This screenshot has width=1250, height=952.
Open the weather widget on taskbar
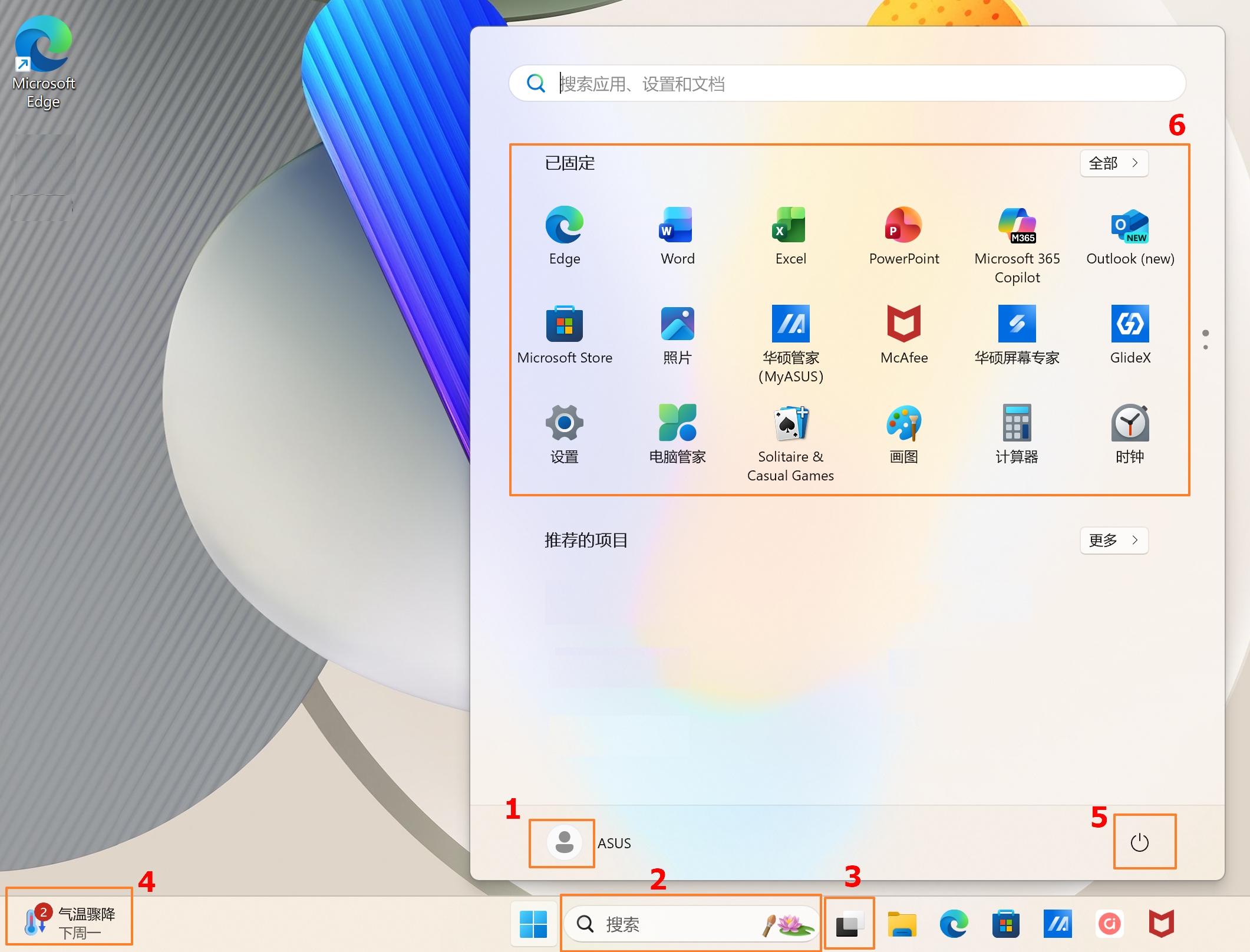pyautogui.click(x=70, y=923)
